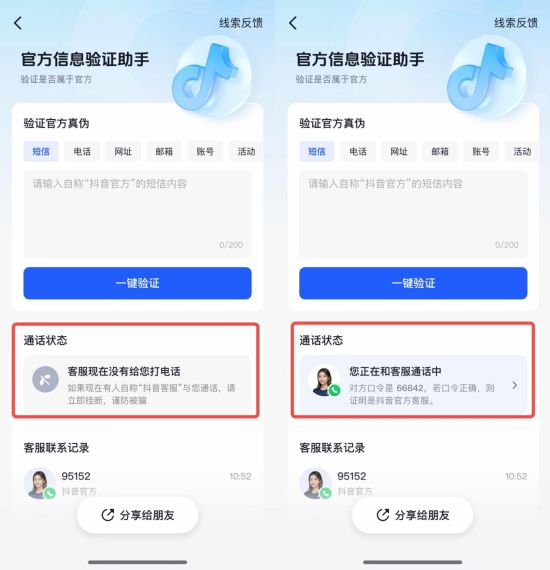Tap Douyin logo bubble on left screen
Viewport: 550px width, 570px height.
pos(211,77)
